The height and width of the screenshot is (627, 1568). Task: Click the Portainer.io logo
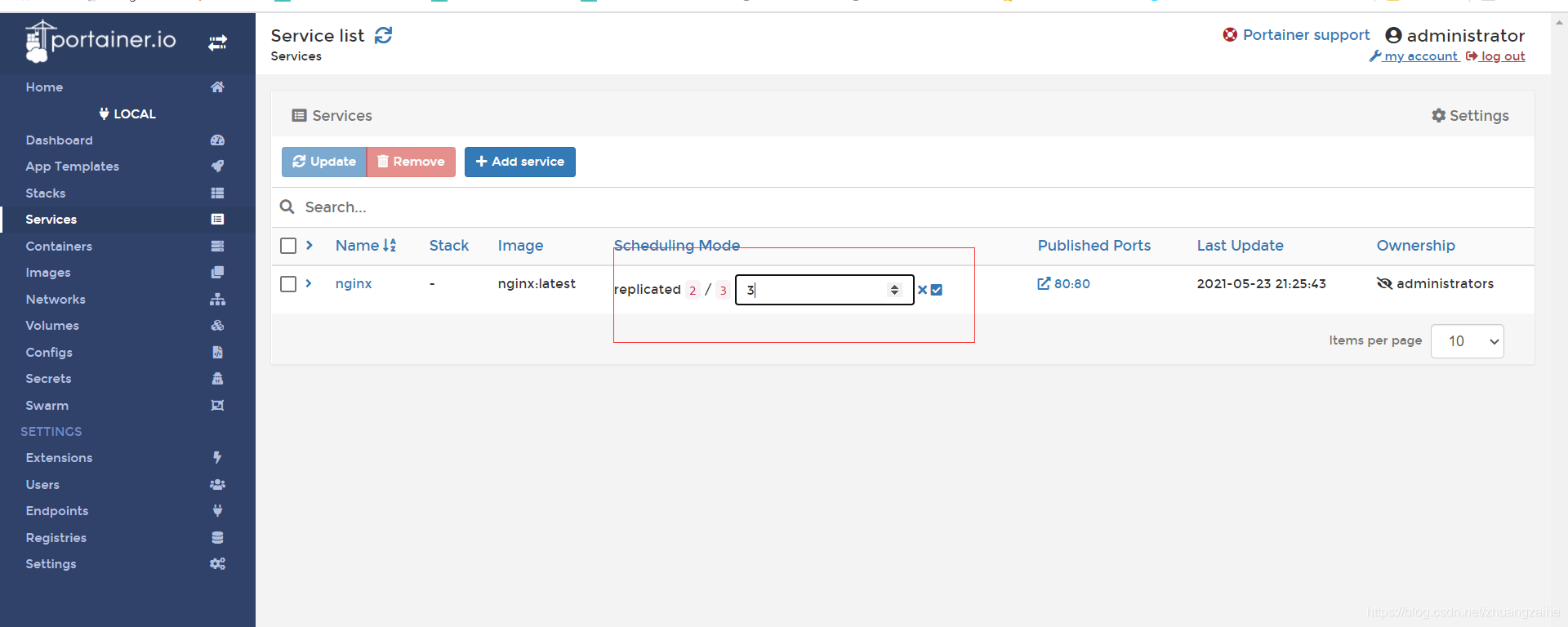101,41
